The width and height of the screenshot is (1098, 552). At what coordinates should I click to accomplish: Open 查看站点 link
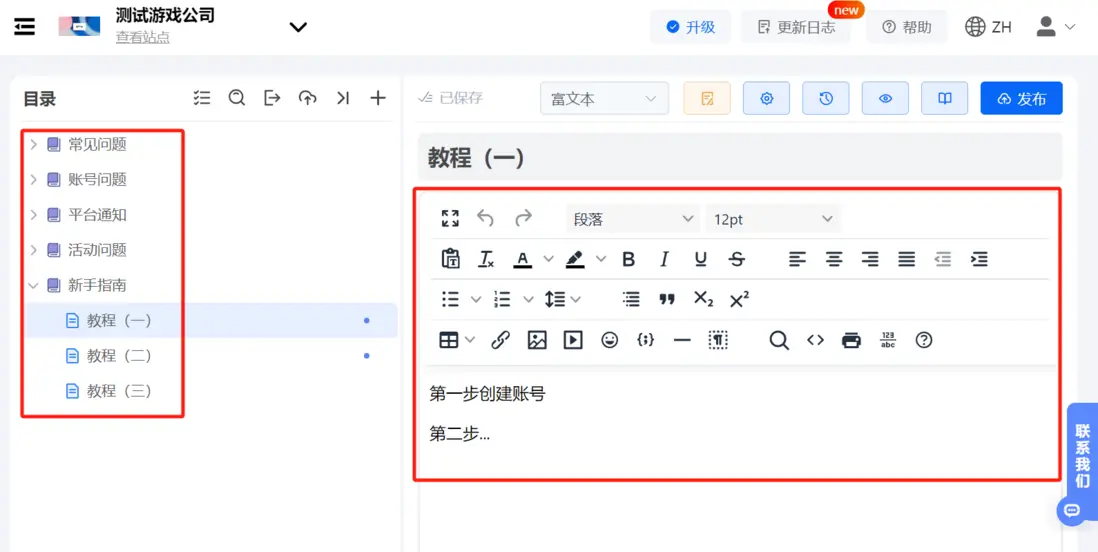tap(143, 38)
